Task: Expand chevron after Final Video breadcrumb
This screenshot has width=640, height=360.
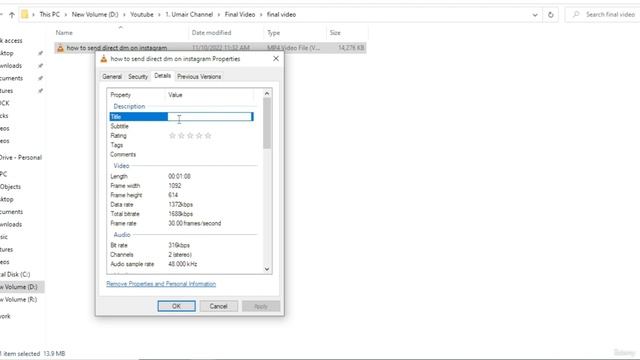Action: 261,15
